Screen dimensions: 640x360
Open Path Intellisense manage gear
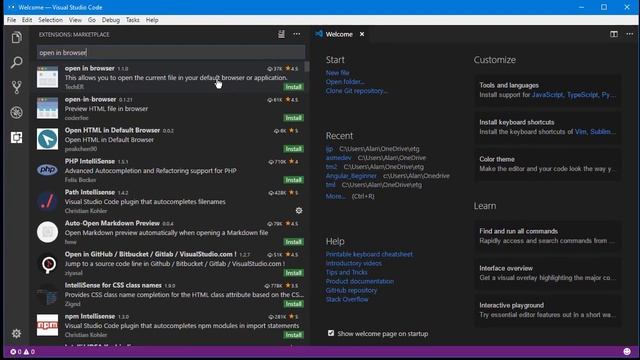pos(299,211)
